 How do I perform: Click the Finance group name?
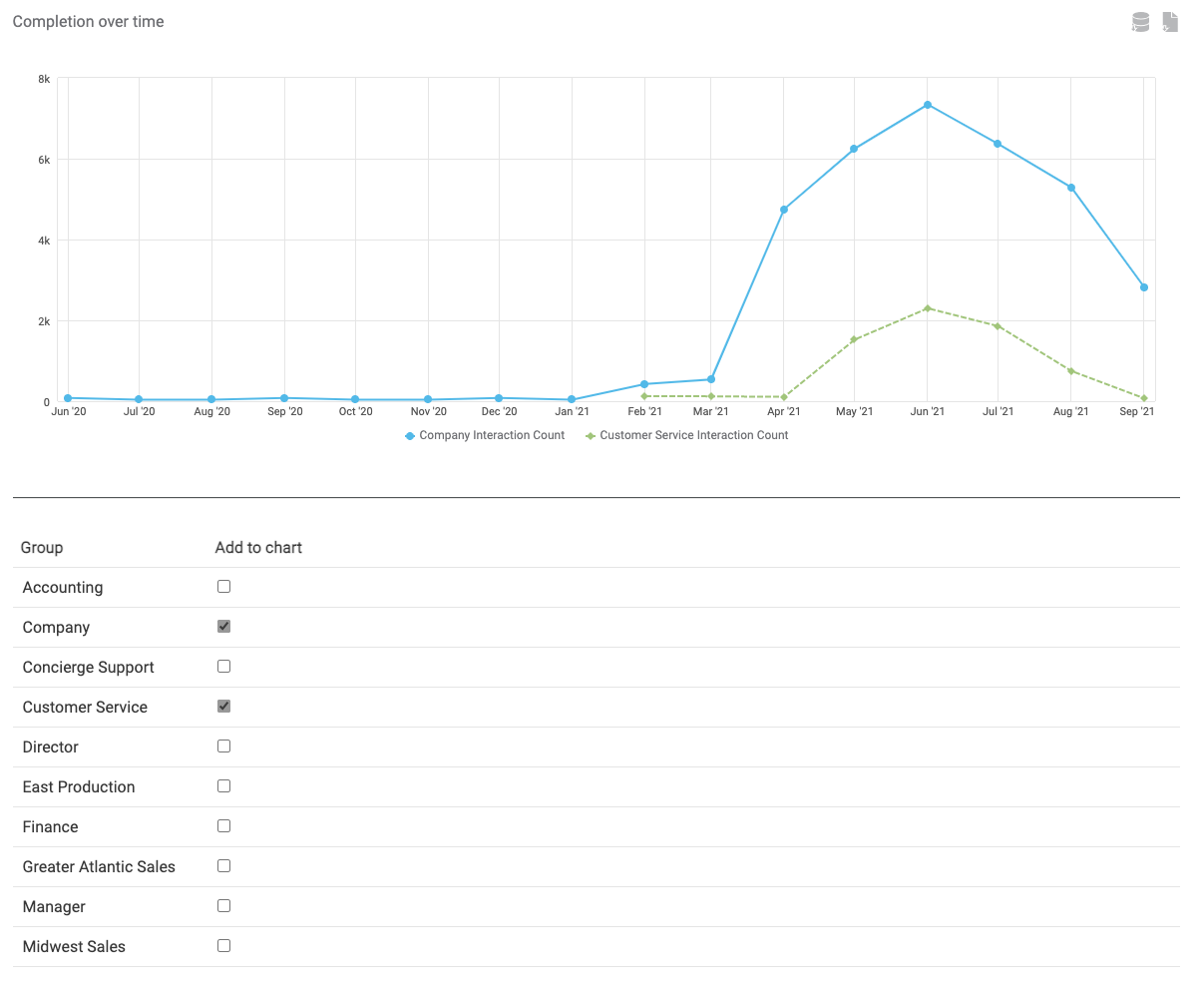[x=51, y=827]
